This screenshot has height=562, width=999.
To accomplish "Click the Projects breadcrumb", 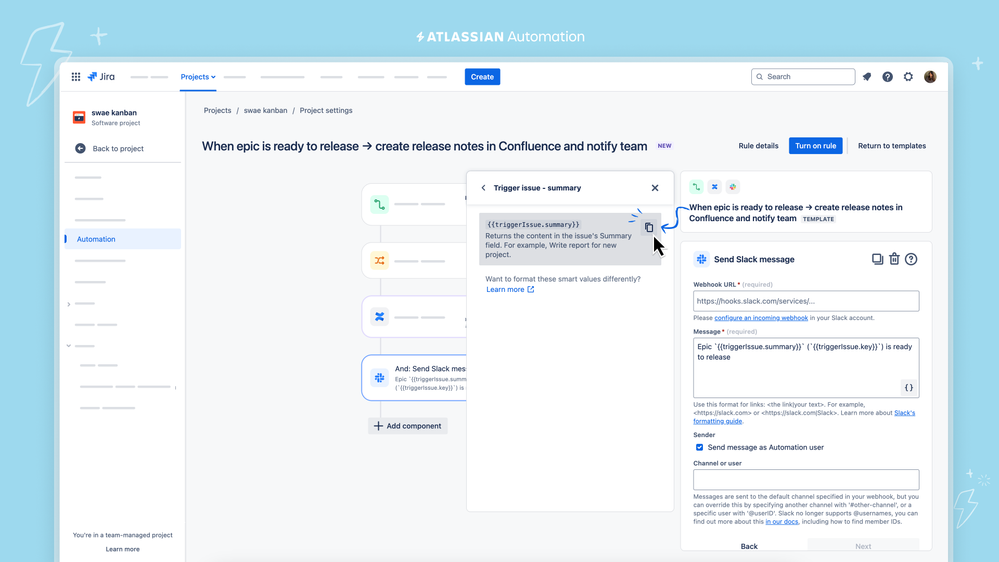I will (217, 110).
